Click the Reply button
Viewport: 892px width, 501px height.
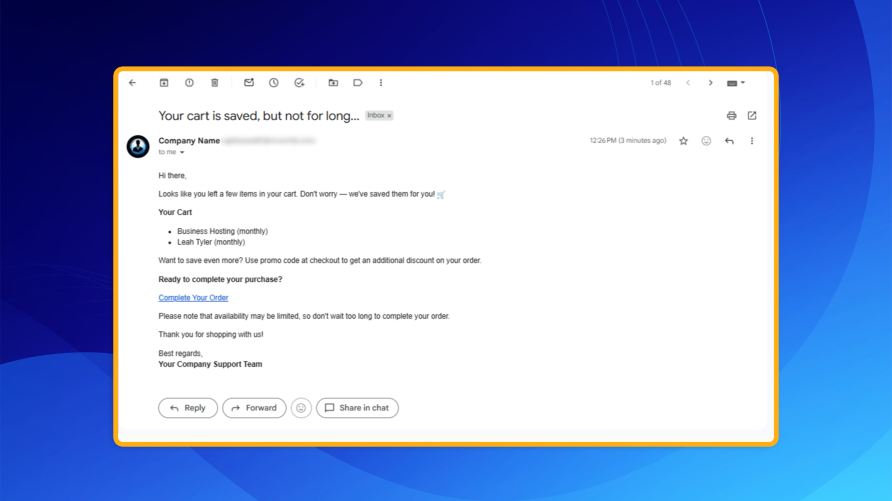(188, 408)
